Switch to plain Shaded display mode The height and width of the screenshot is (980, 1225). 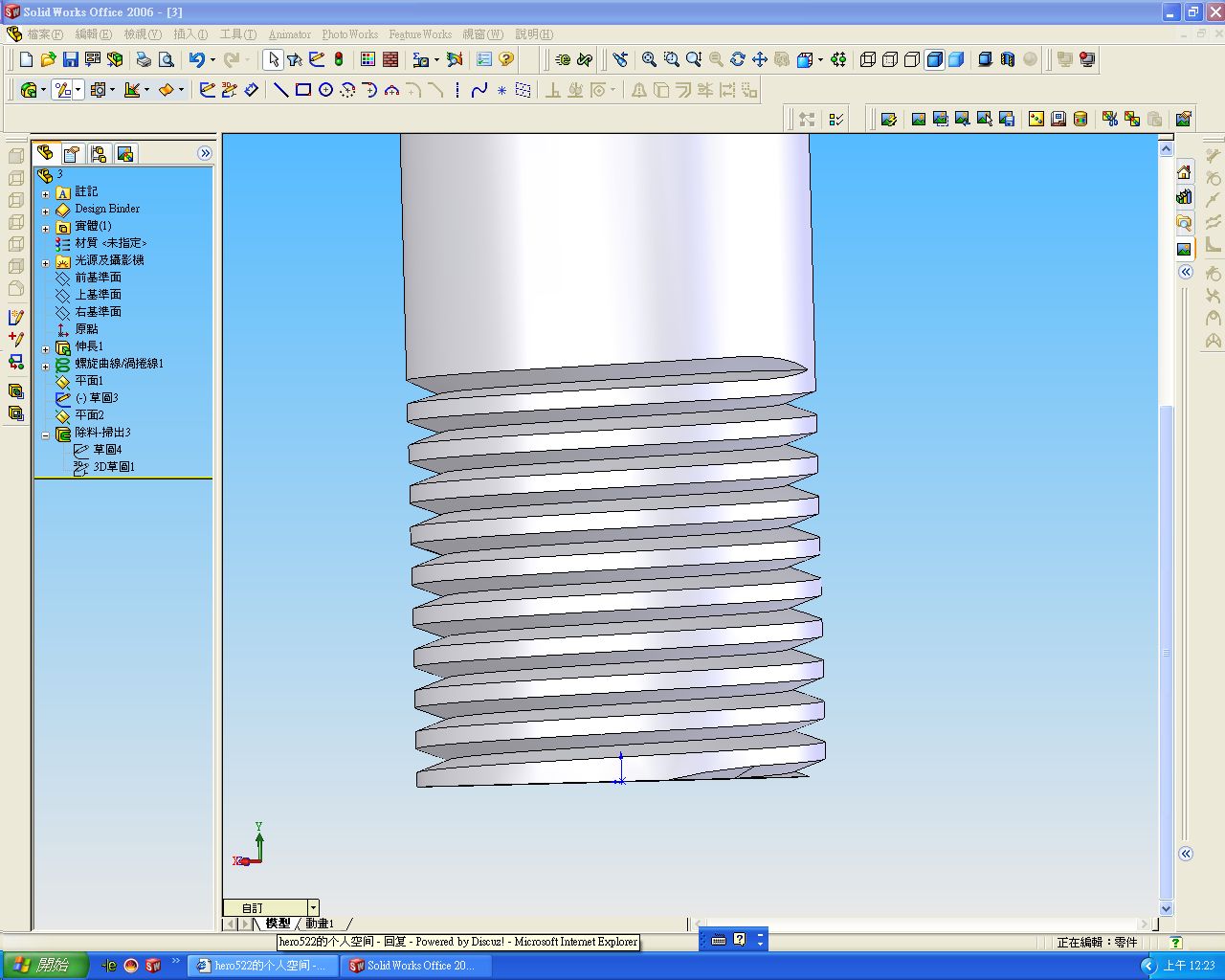tap(956, 59)
